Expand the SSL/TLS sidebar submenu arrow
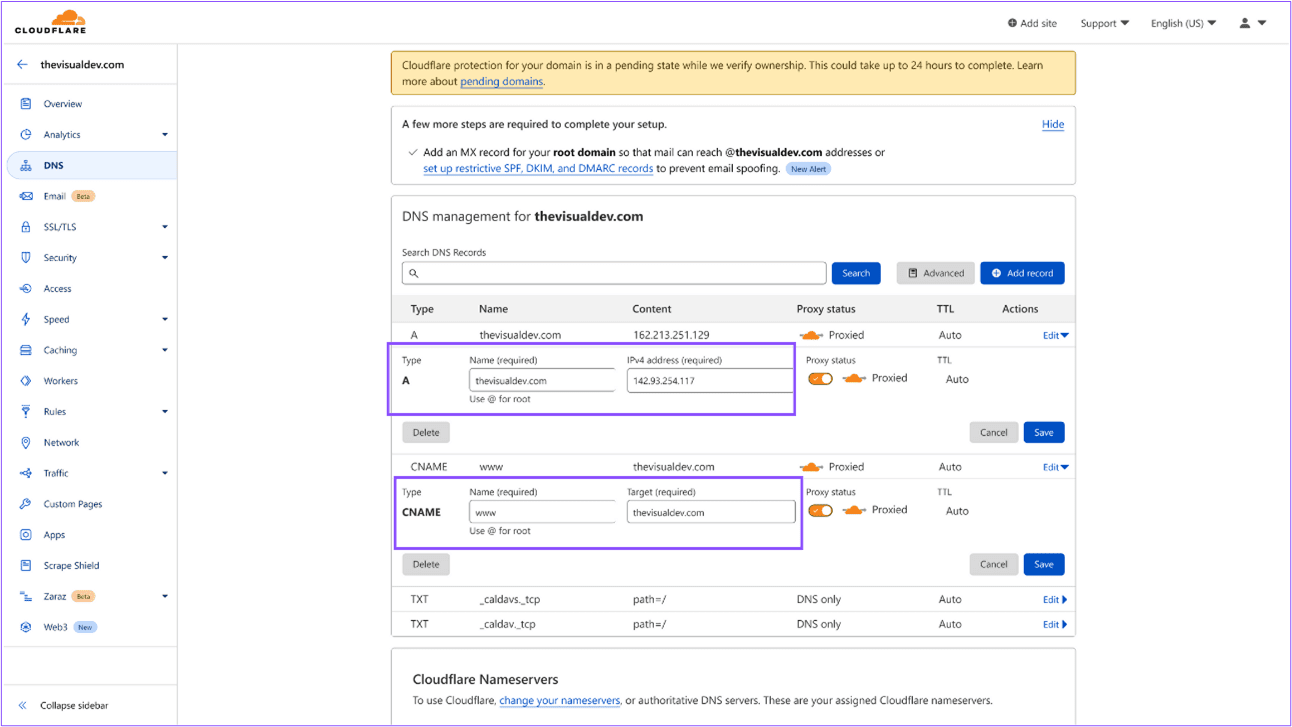This screenshot has height=727, width=1292. [165, 227]
